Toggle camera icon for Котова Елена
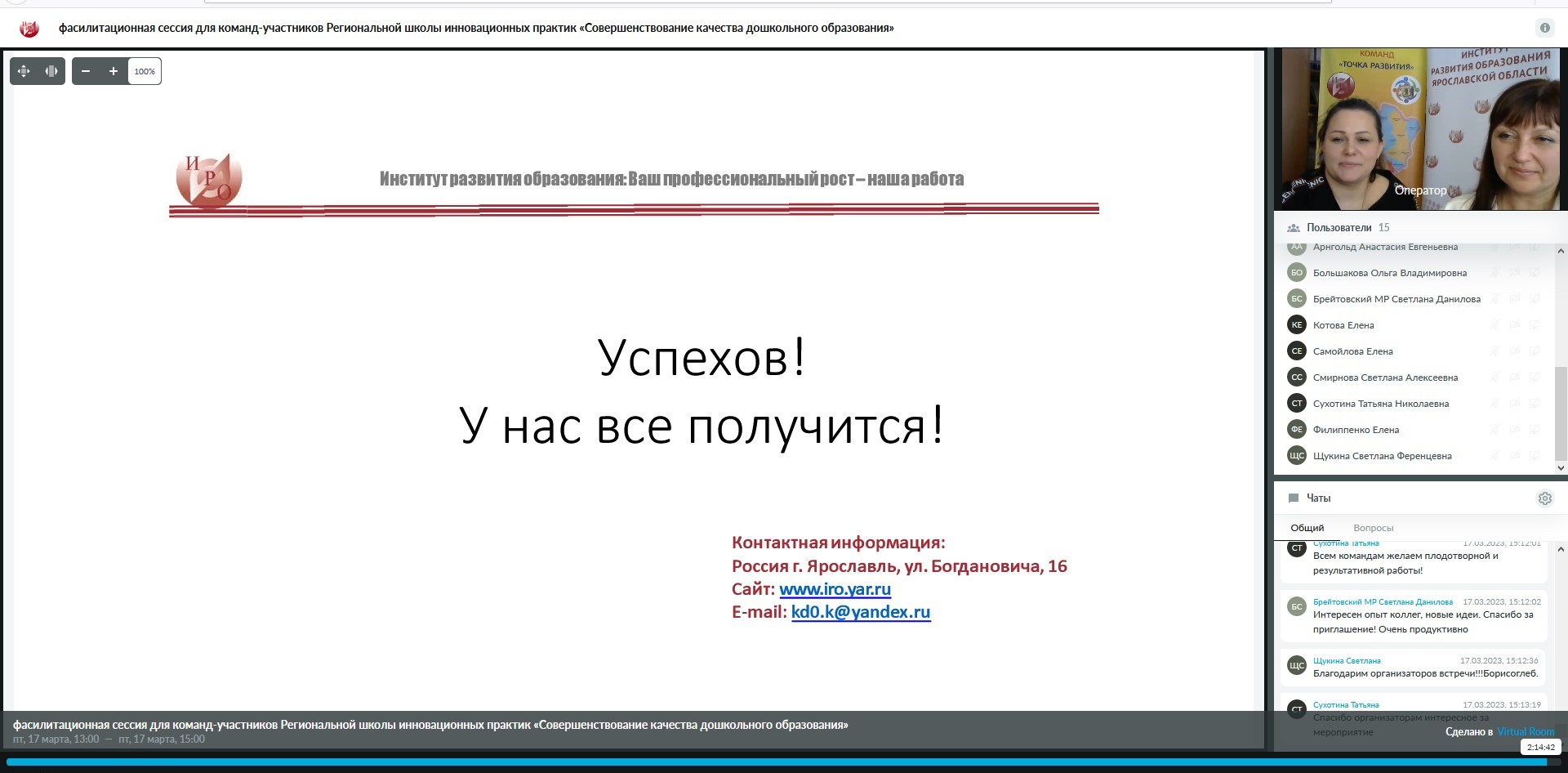 point(1515,325)
